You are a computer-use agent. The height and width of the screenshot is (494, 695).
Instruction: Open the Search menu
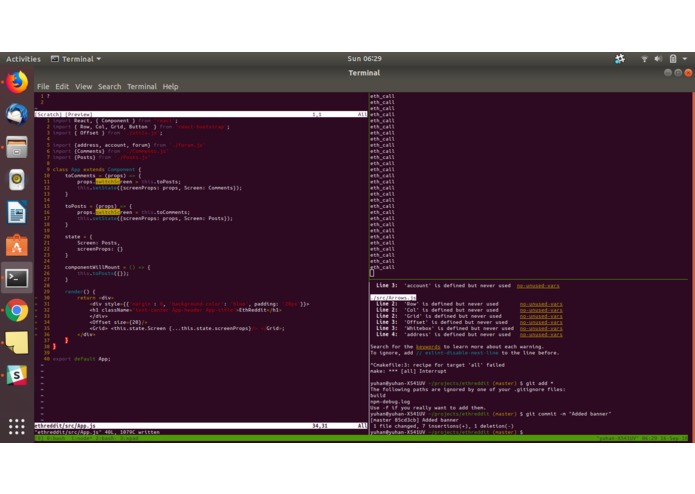[109, 86]
